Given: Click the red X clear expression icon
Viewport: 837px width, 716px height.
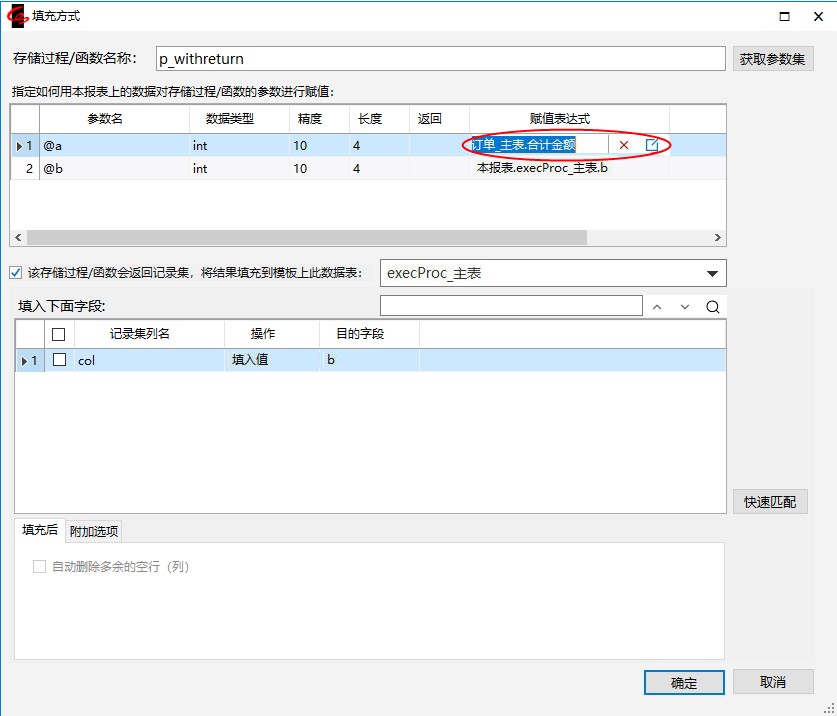Looking at the screenshot, I should (x=624, y=145).
